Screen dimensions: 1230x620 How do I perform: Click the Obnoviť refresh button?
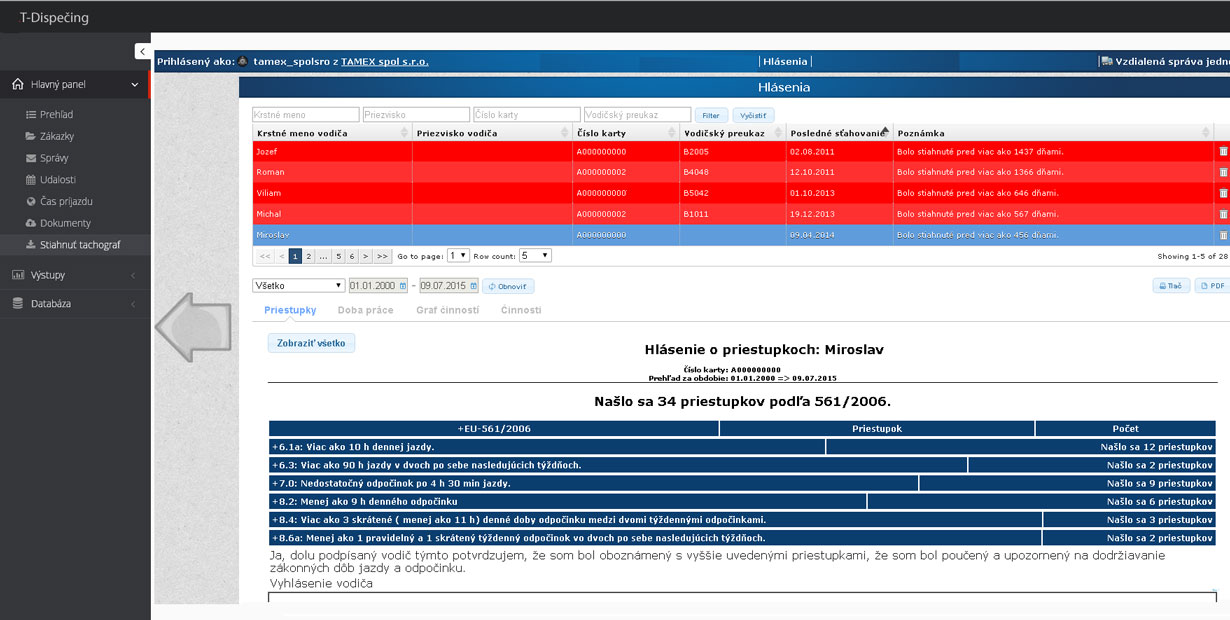point(508,286)
